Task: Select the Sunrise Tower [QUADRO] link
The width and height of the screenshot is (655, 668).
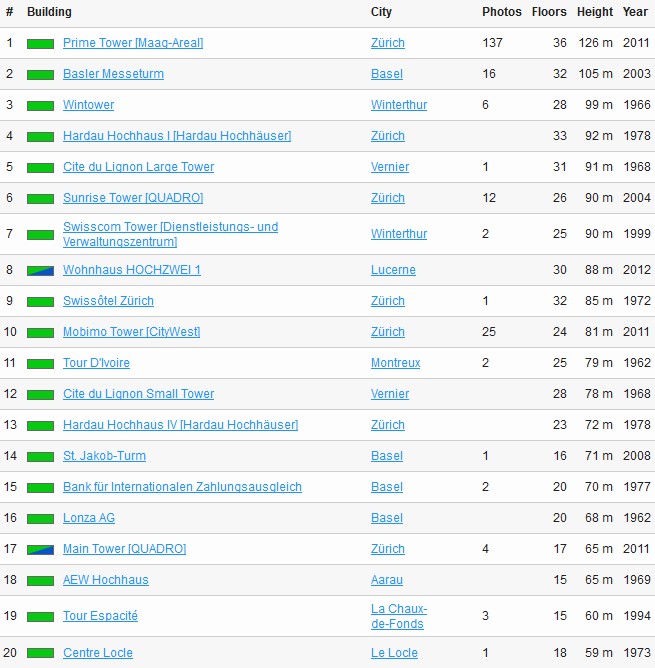Action: click(x=133, y=198)
